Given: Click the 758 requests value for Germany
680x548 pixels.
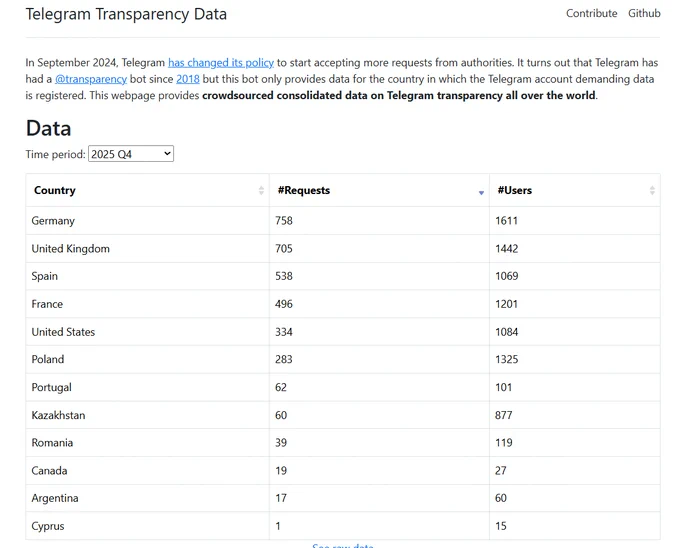Looking at the screenshot, I should 284,221.
